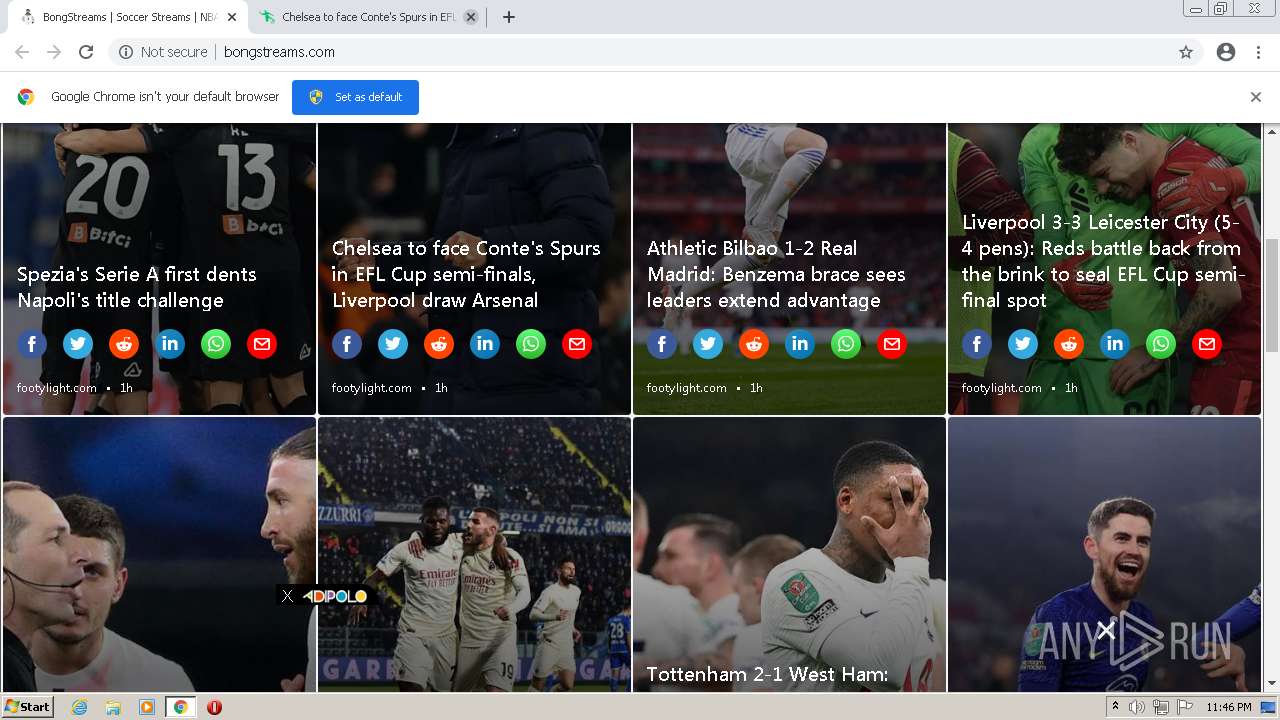
Task: Open the Chrome profile account icon
Action: [1226, 52]
